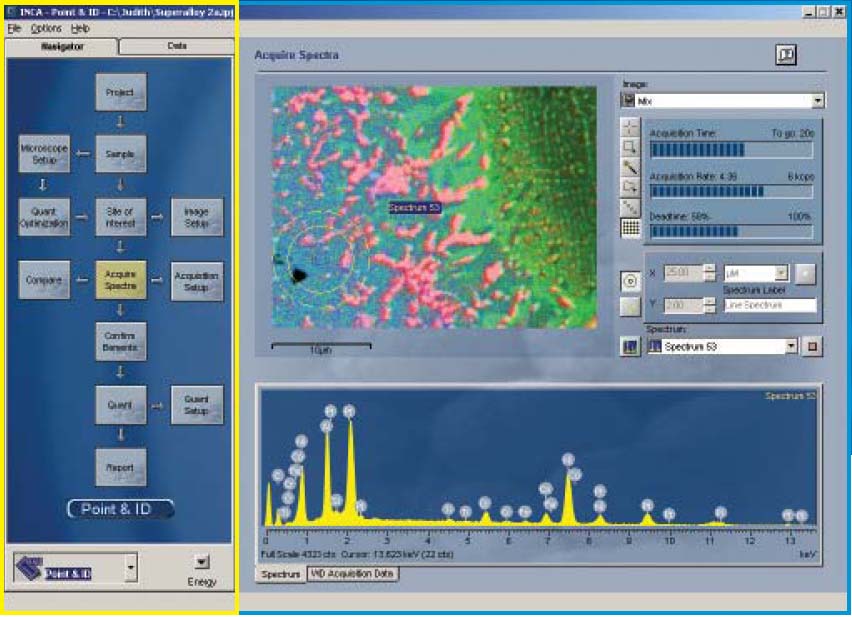Open Acquisition Setup step
The width and height of the screenshot is (852, 617).
click(197, 281)
